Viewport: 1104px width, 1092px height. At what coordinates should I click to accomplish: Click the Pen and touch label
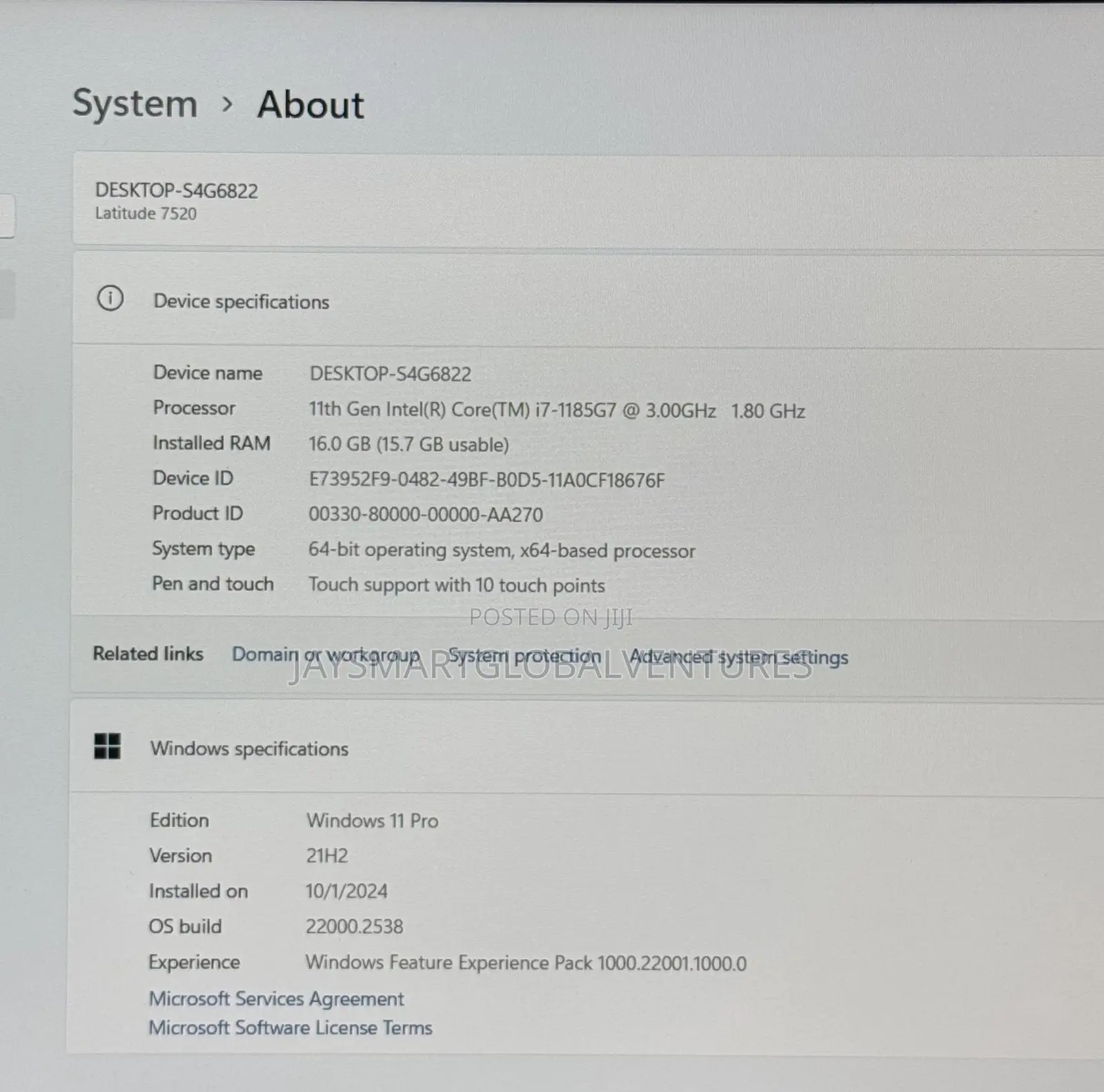[x=213, y=584]
